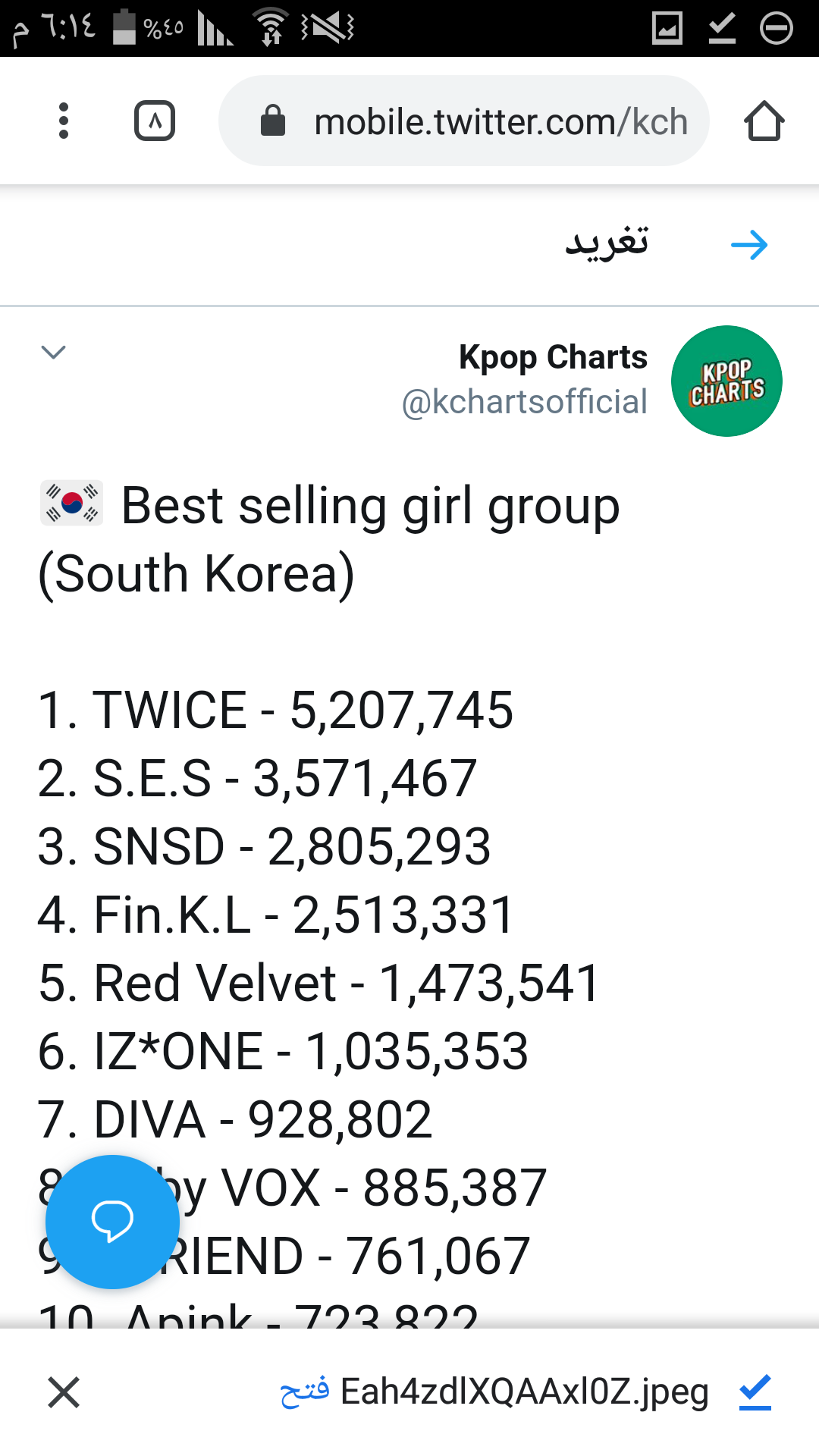Tap the padlock site security icon
This screenshot has height=1456, width=819.
273,121
